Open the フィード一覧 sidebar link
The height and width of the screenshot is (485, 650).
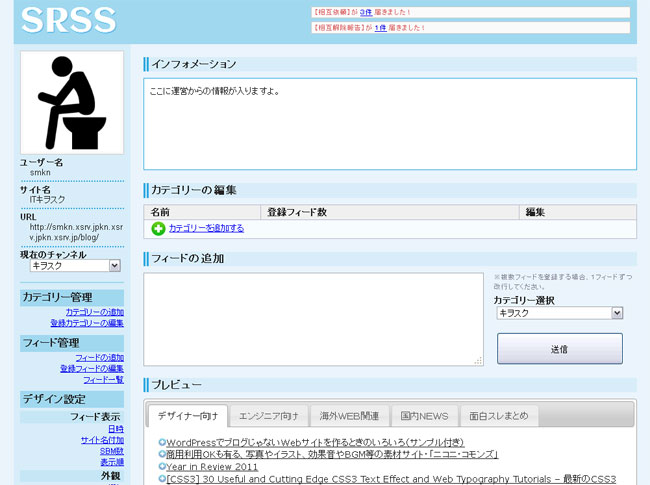(103, 380)
